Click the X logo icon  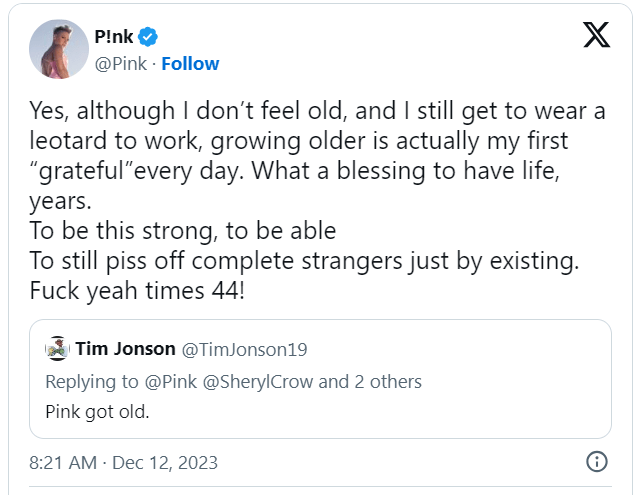click(596, 35)
